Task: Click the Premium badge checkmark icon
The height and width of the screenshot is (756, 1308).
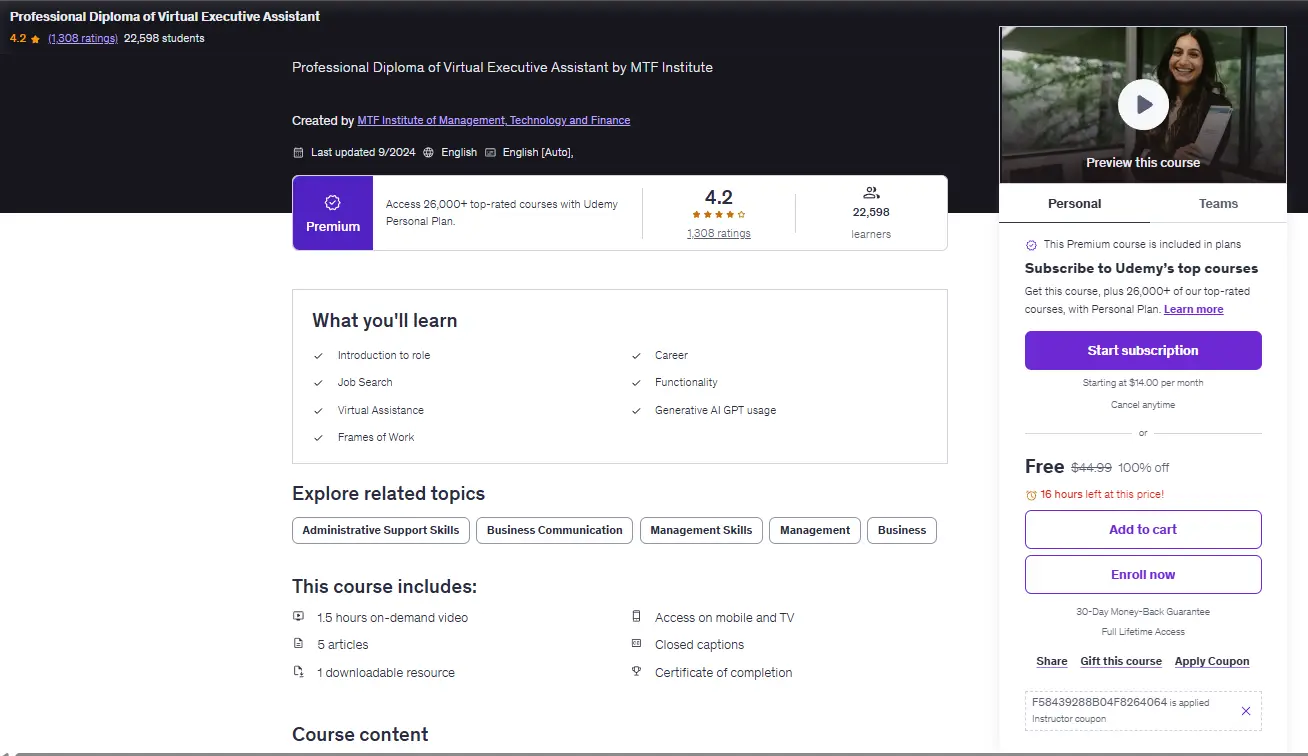Action: [333, 202]
